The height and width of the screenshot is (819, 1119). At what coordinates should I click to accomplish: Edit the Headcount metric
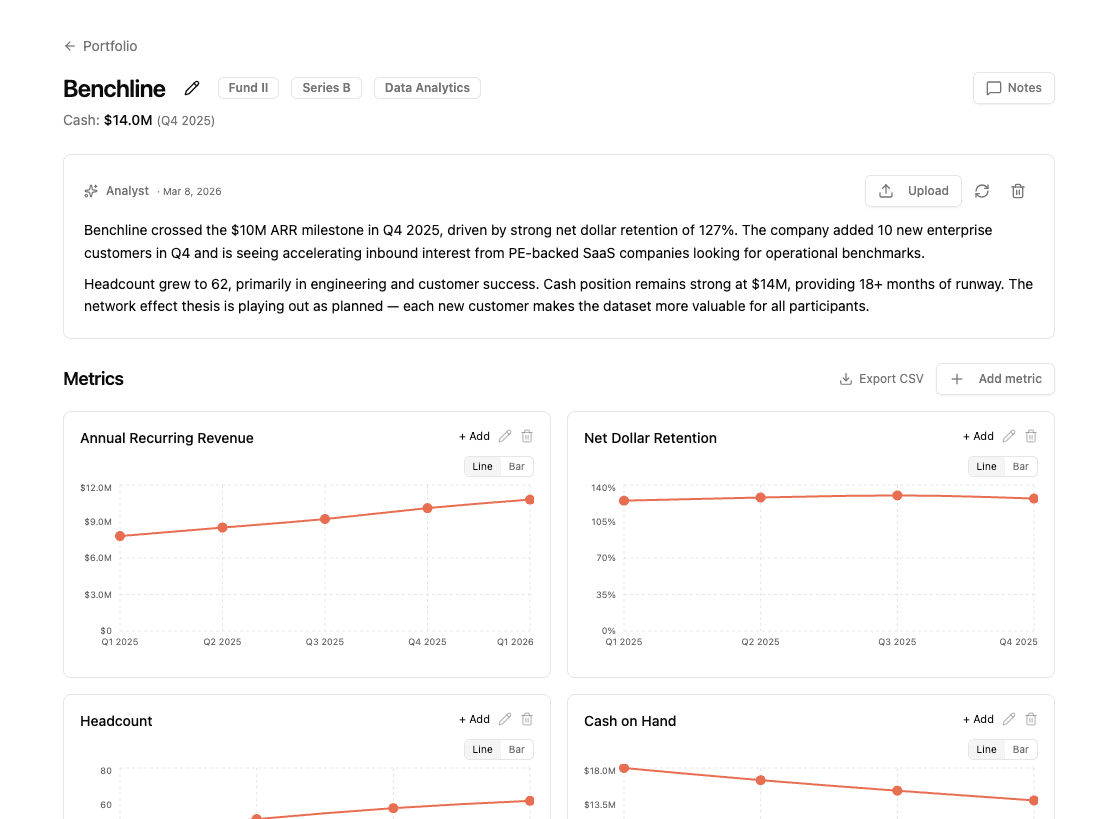[505, 719]
